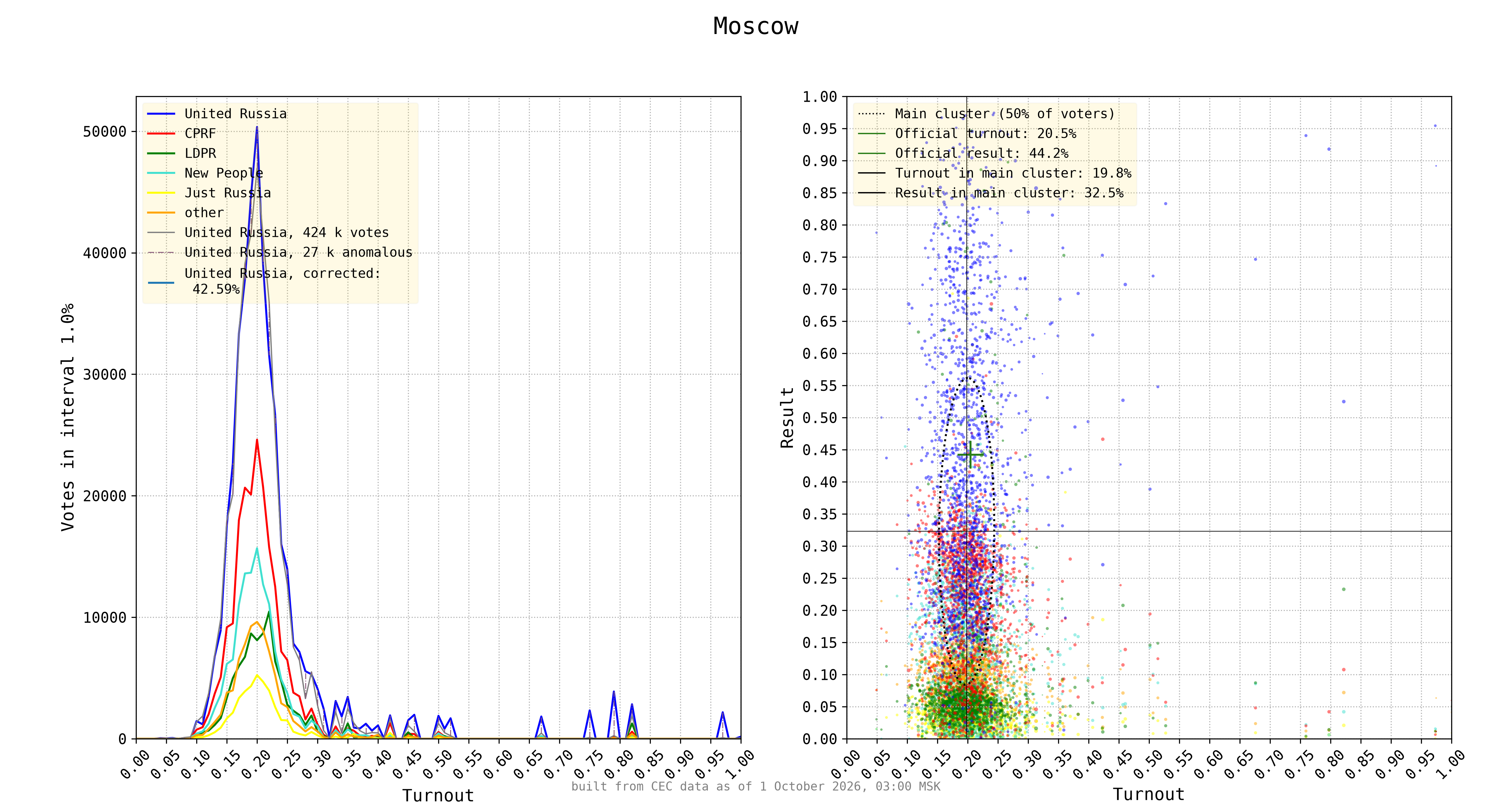Click the '0.50' tick on Result axis
Screen dimensions: 1512x803
(819, 418)
